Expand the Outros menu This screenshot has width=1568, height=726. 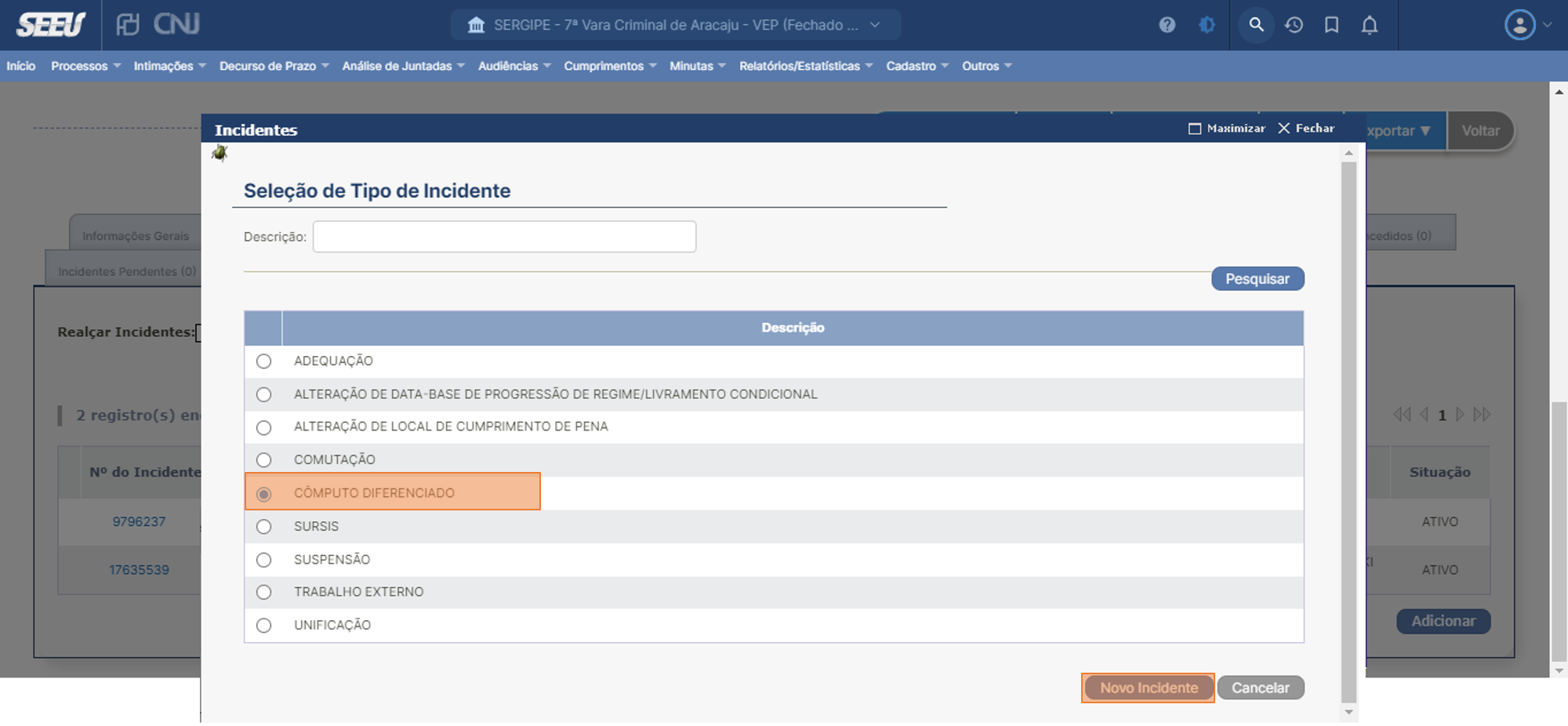coord(987,66)
